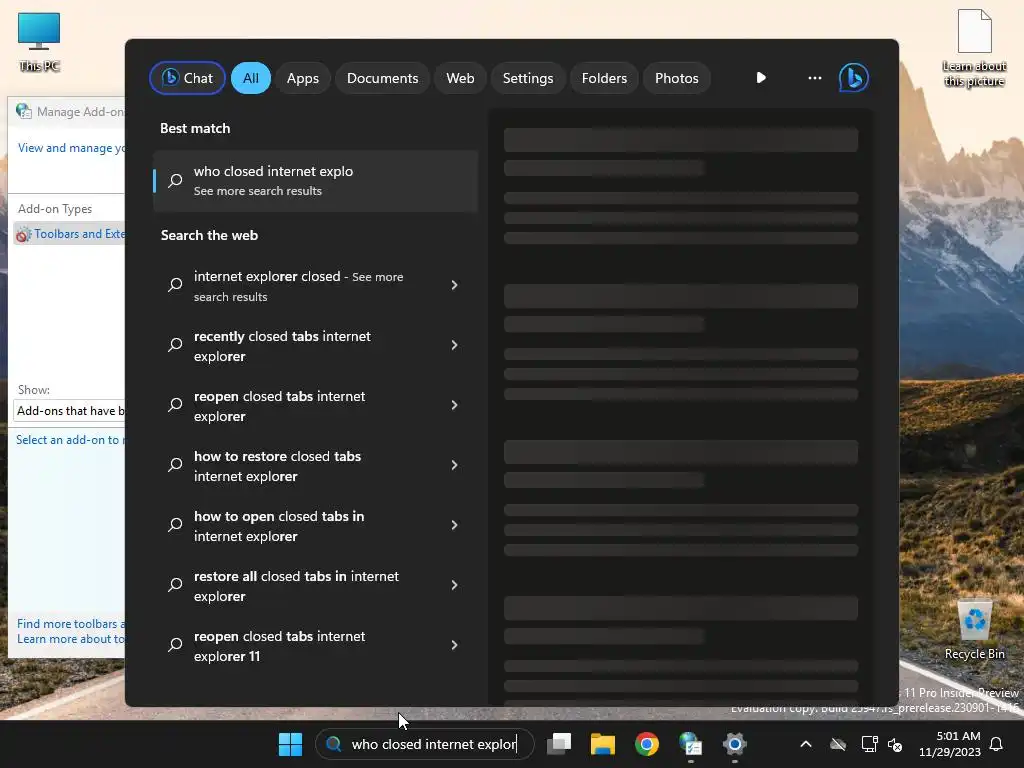This screenshot has height=768, width=1024.
Task: Launch Google Chrome from the taskbar
Action: click(x=647, y=744)
